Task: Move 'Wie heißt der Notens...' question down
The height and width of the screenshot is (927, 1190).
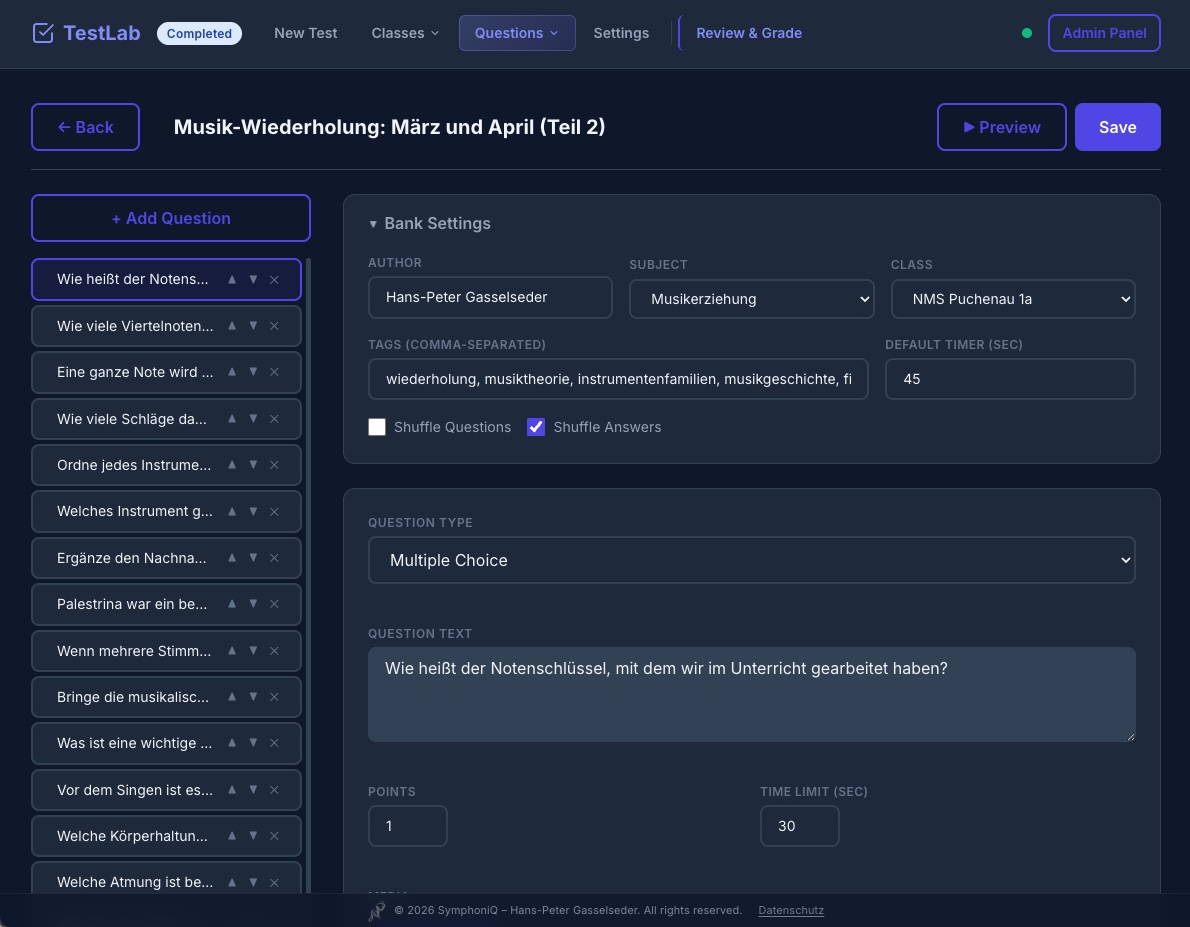Action: point(253,279)
